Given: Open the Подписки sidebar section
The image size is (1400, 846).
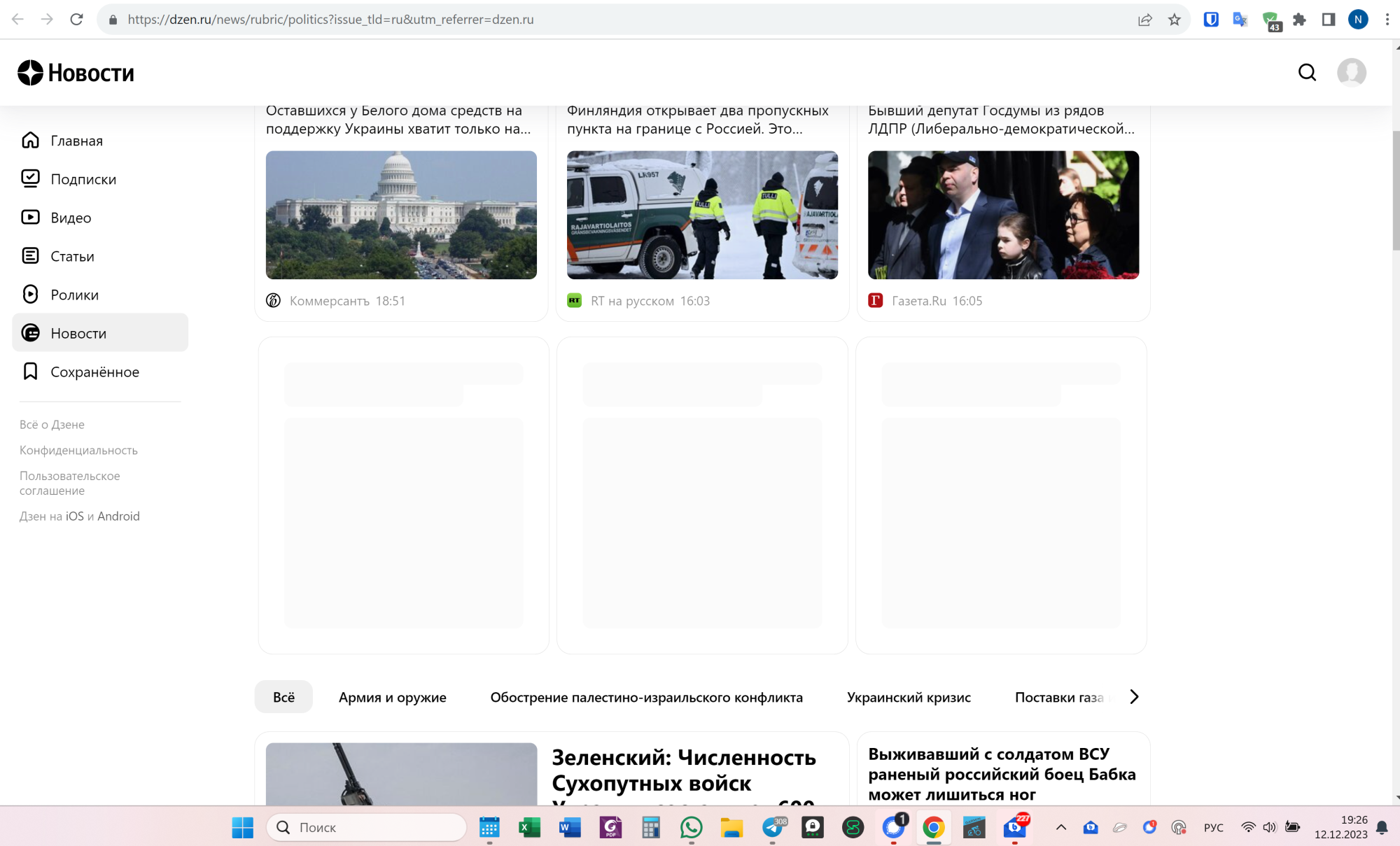Looking at the screenshot, I should coord(83,178).
